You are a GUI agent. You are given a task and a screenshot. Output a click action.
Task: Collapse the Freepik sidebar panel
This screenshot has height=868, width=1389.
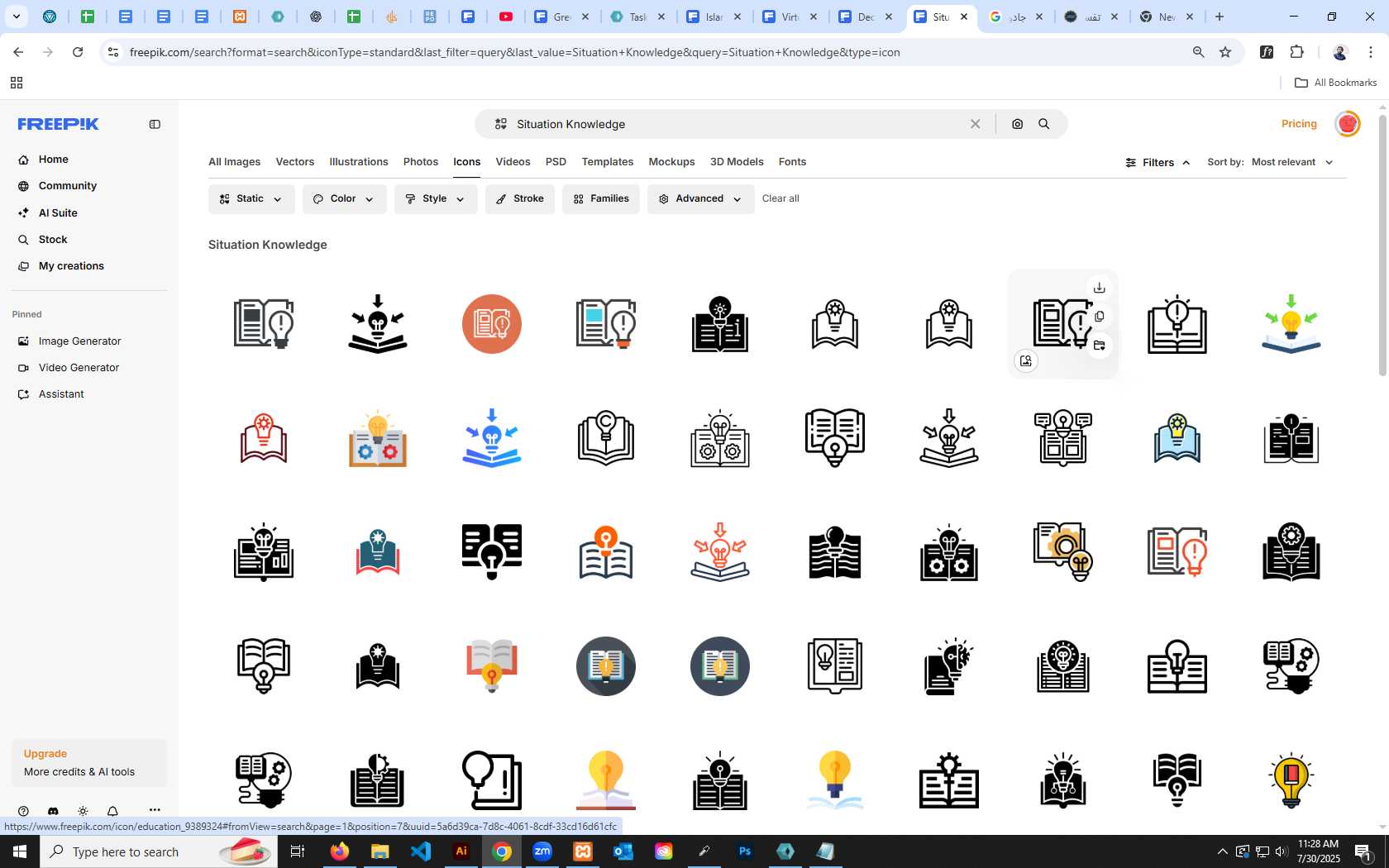[x=155, y=124]
